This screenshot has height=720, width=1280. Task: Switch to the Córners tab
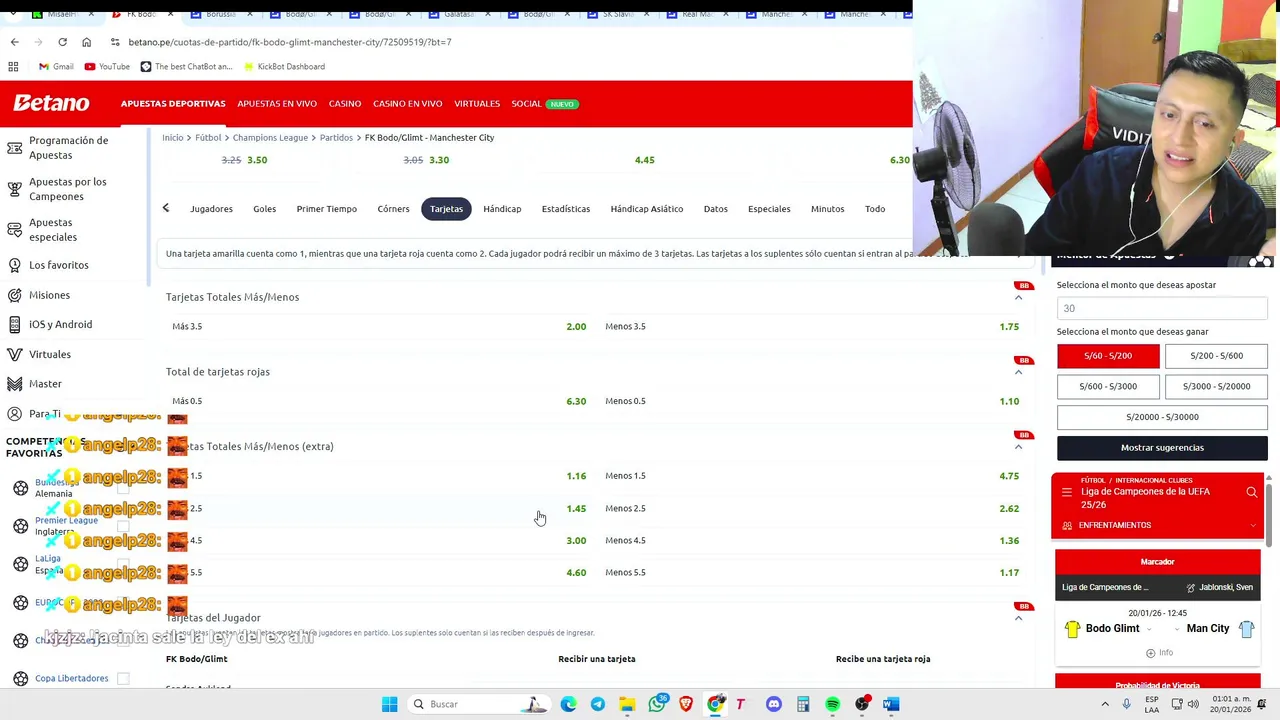393,209
